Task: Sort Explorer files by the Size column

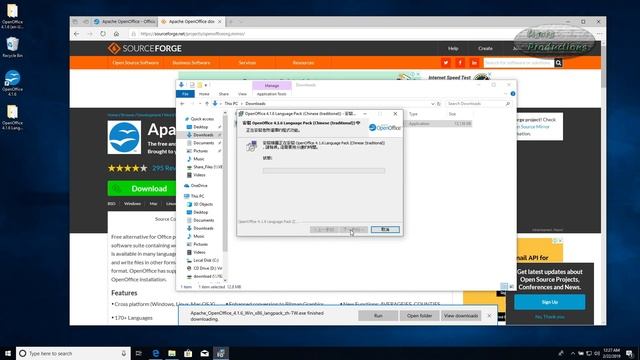Action: [x=452, y=114]
